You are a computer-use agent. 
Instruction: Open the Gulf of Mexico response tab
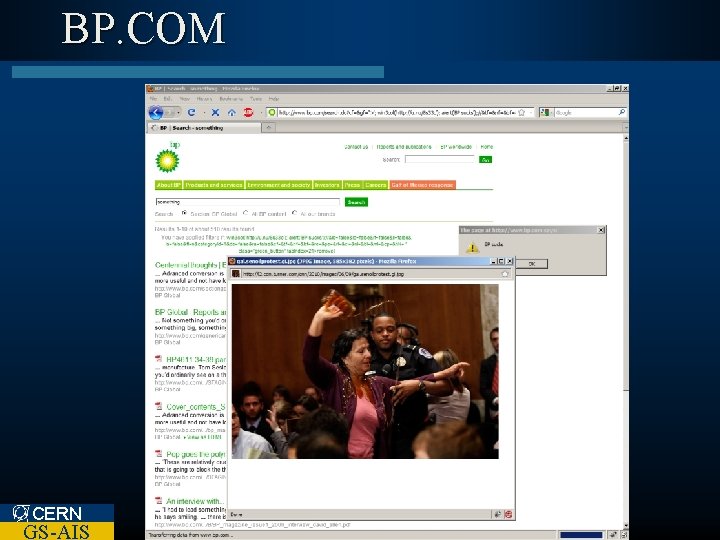422,185
